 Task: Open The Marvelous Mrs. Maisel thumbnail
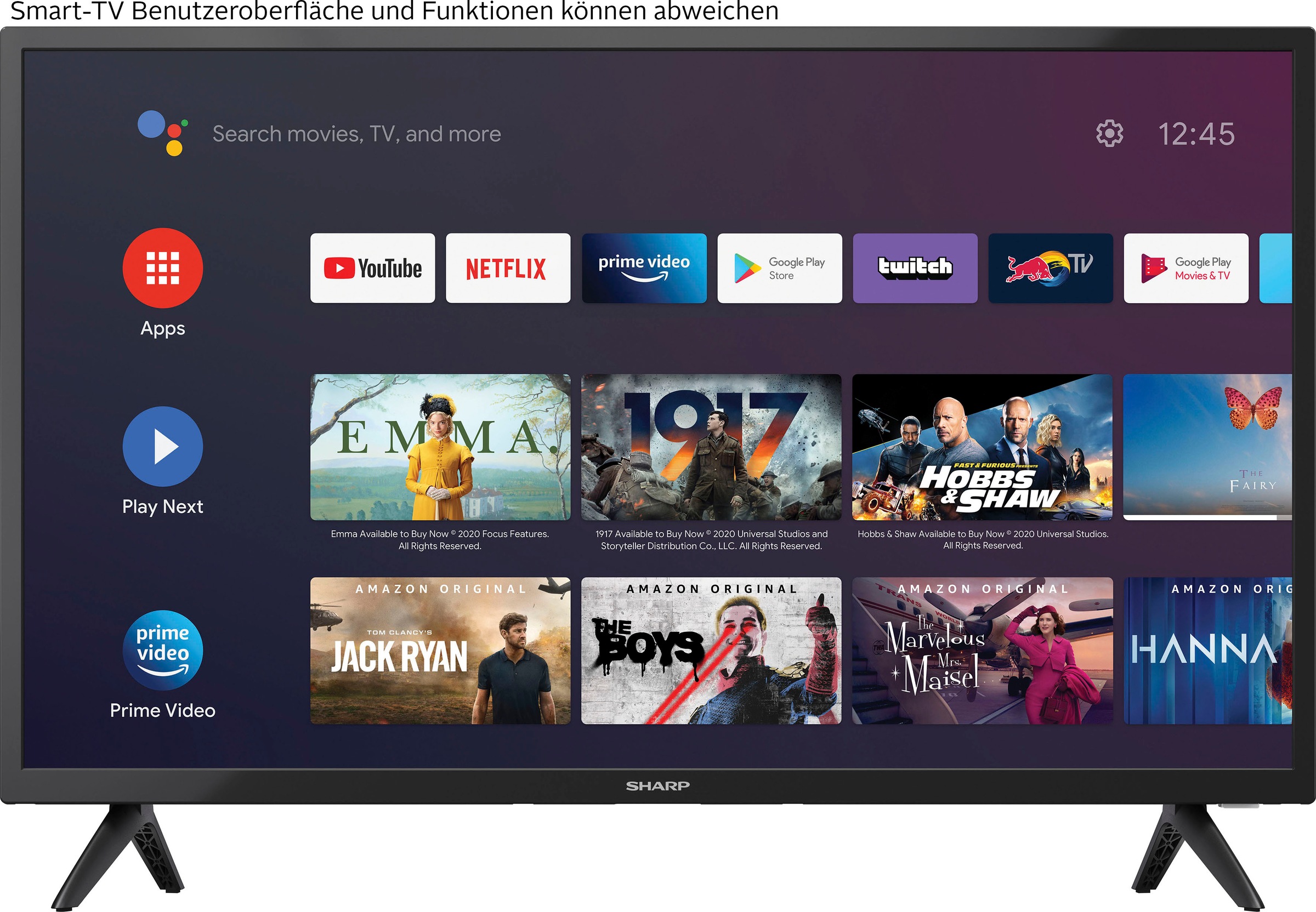coord(982,651)
